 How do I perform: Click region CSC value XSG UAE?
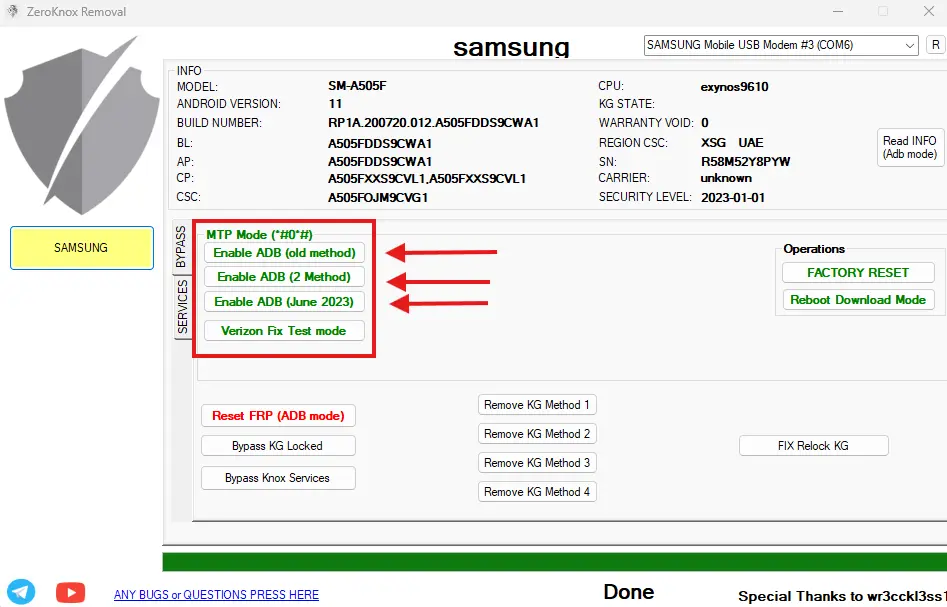tap(732, 143)
